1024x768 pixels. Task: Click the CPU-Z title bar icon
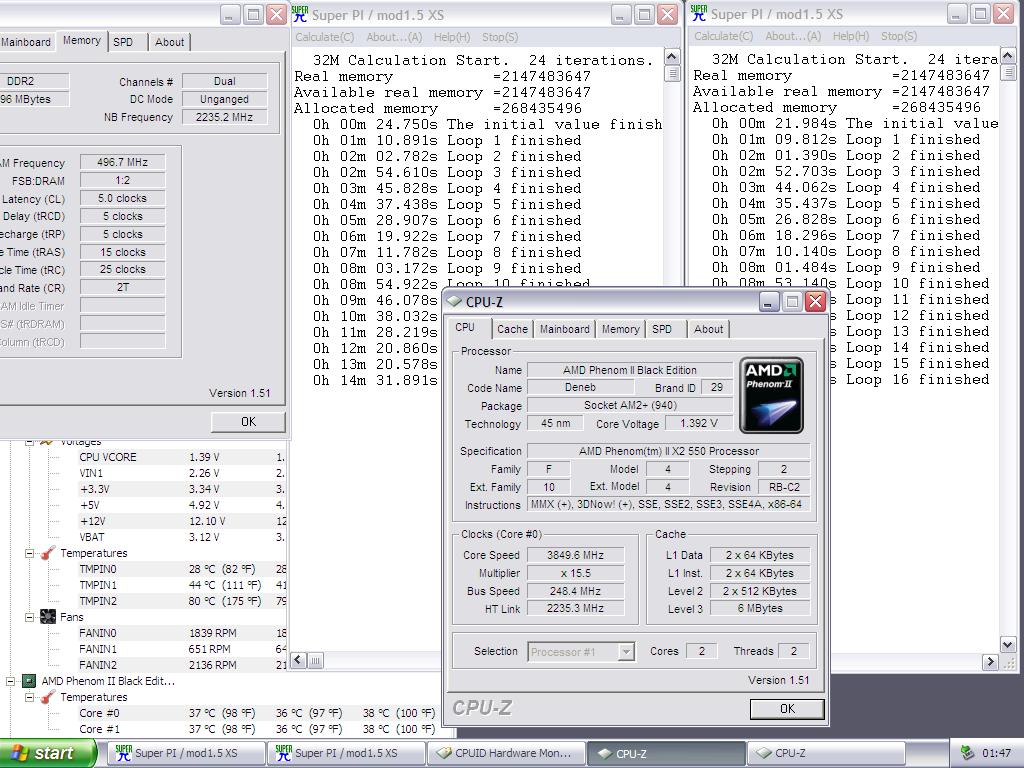[455, 302]
